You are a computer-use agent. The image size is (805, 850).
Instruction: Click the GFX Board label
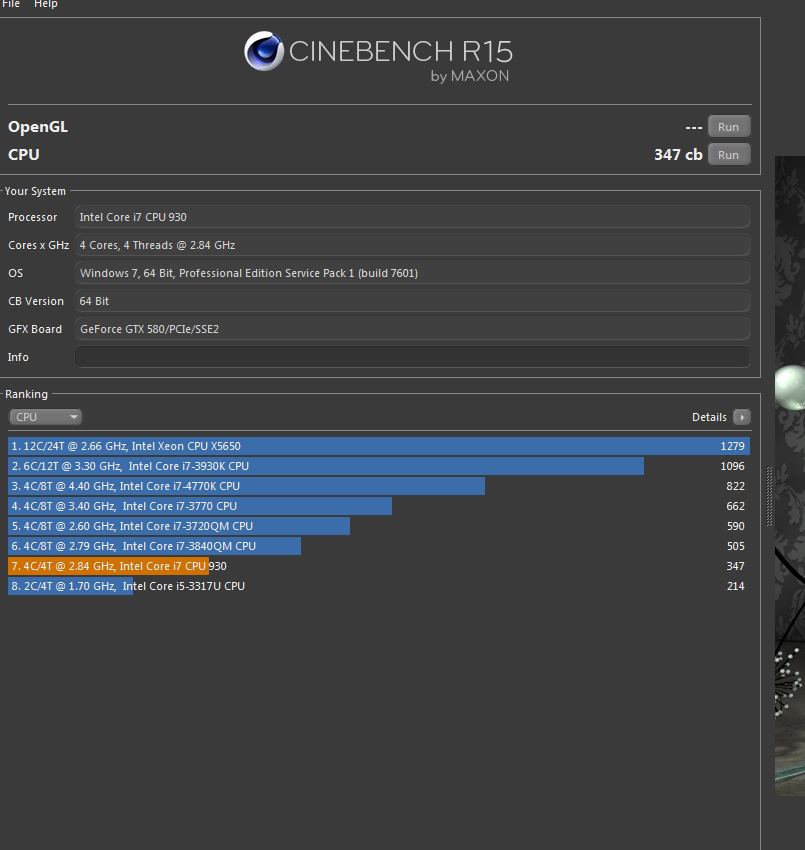[x=35, y=329]
